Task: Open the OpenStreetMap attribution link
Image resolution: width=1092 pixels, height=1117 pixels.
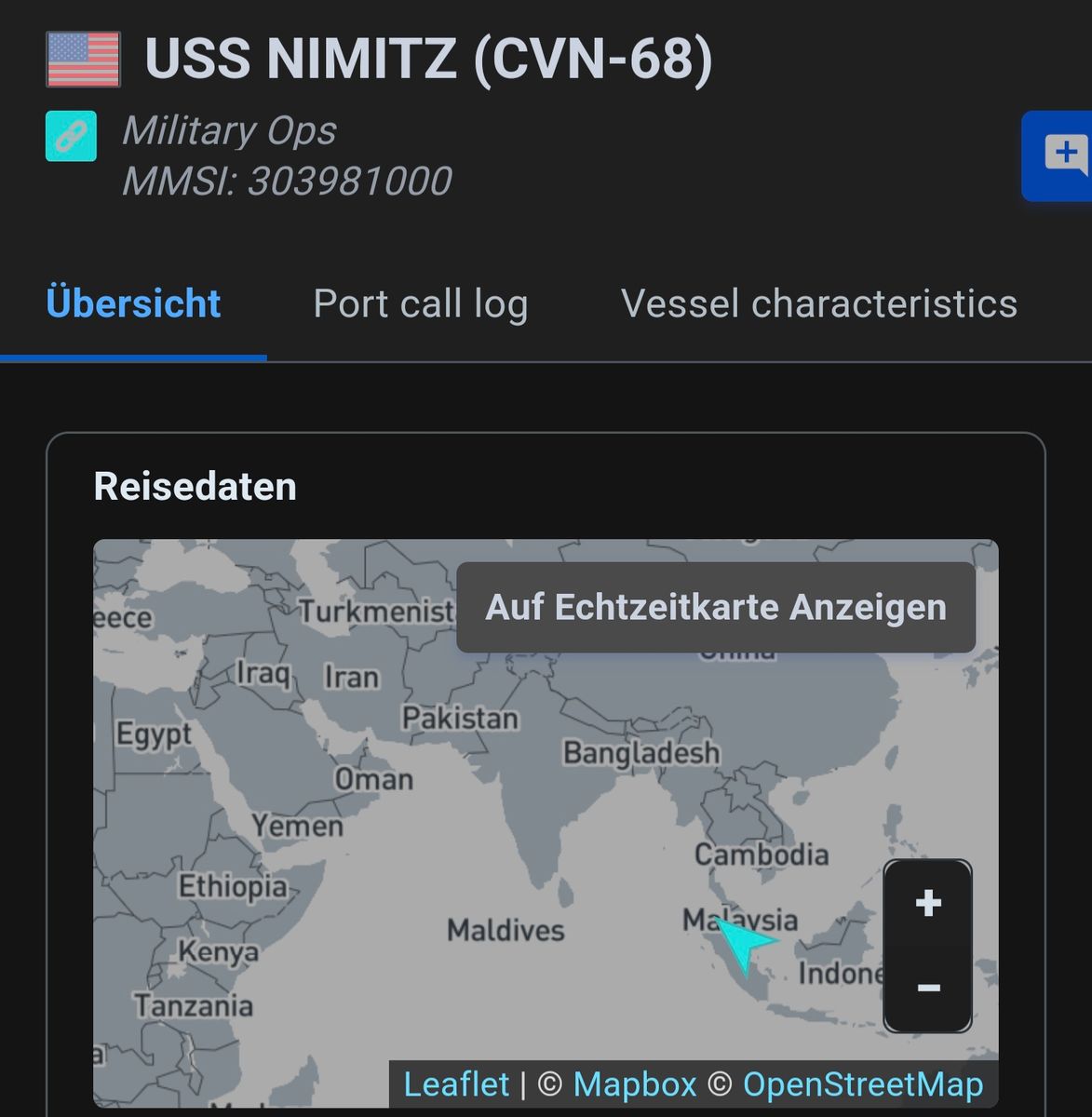Action: pos(862,1084)
